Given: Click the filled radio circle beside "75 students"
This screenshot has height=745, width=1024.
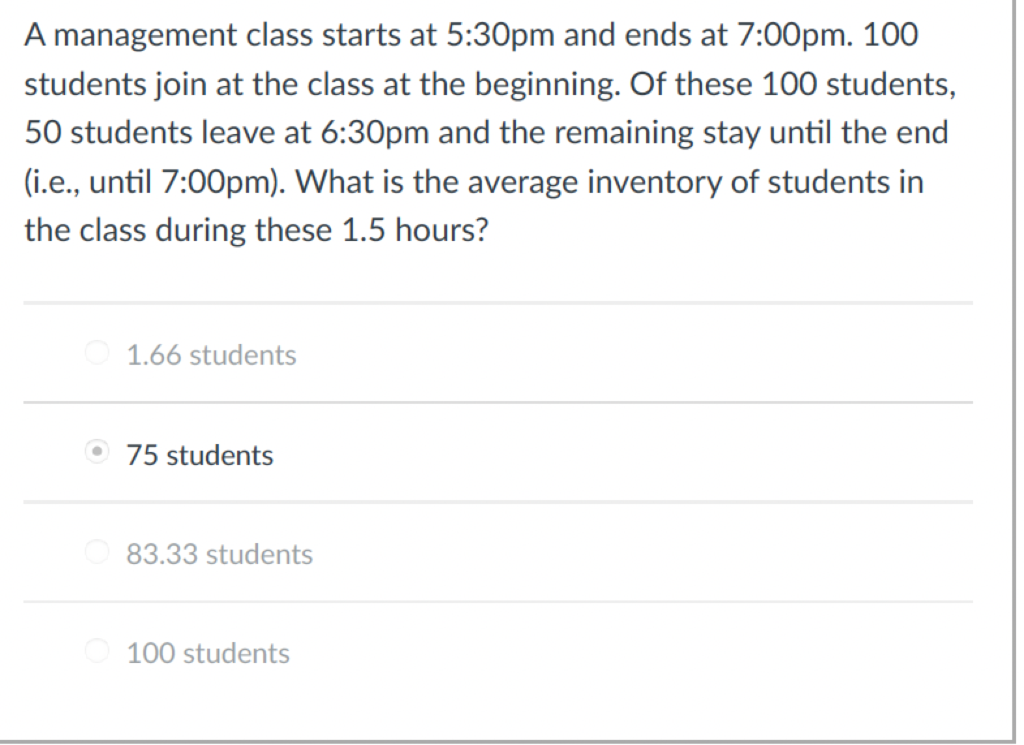Looking at the screenshot, I should click(97, 452).
